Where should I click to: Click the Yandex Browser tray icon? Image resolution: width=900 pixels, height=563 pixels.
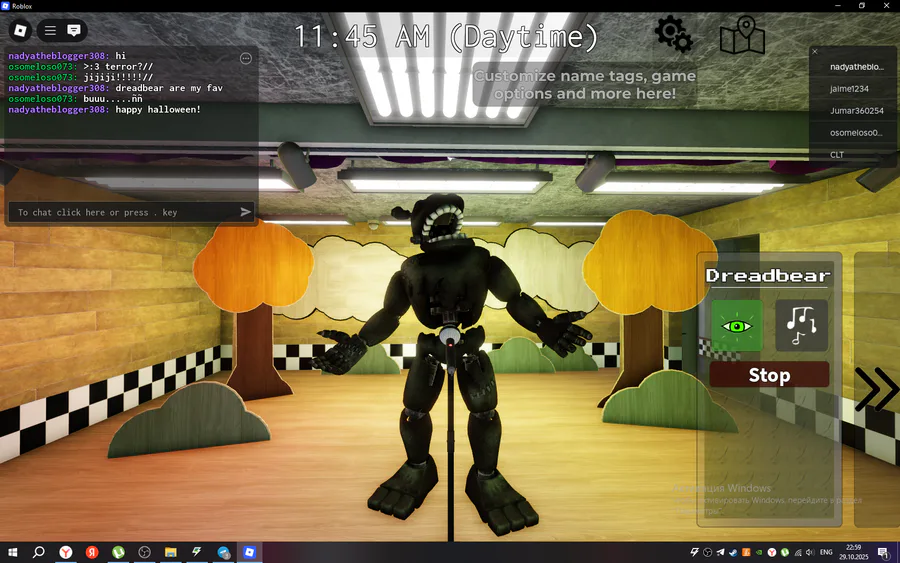[x=772, y=552]
